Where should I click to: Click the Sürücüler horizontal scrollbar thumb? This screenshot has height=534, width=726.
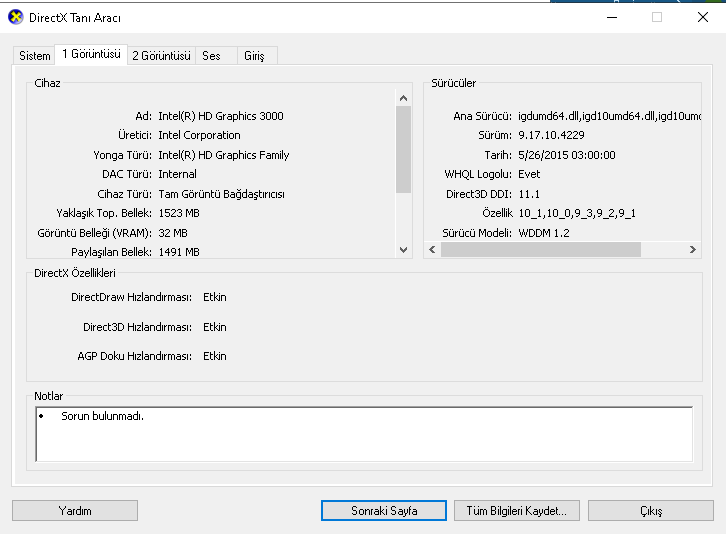coord(541,250)
